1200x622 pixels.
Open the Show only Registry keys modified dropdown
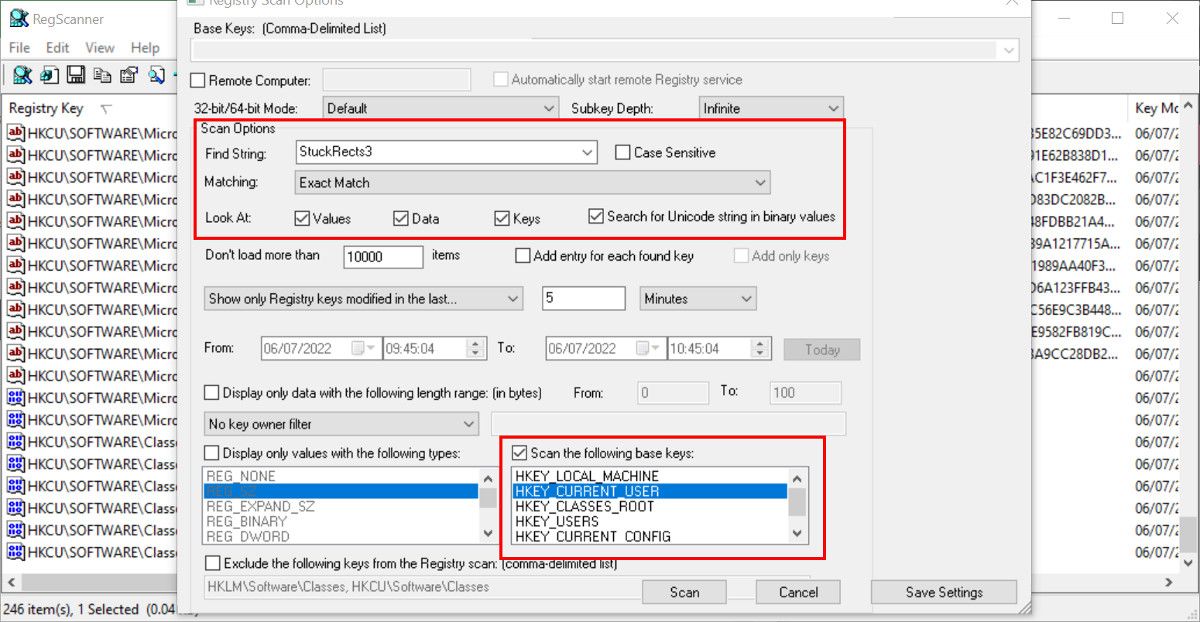click(x=363, y=298)
